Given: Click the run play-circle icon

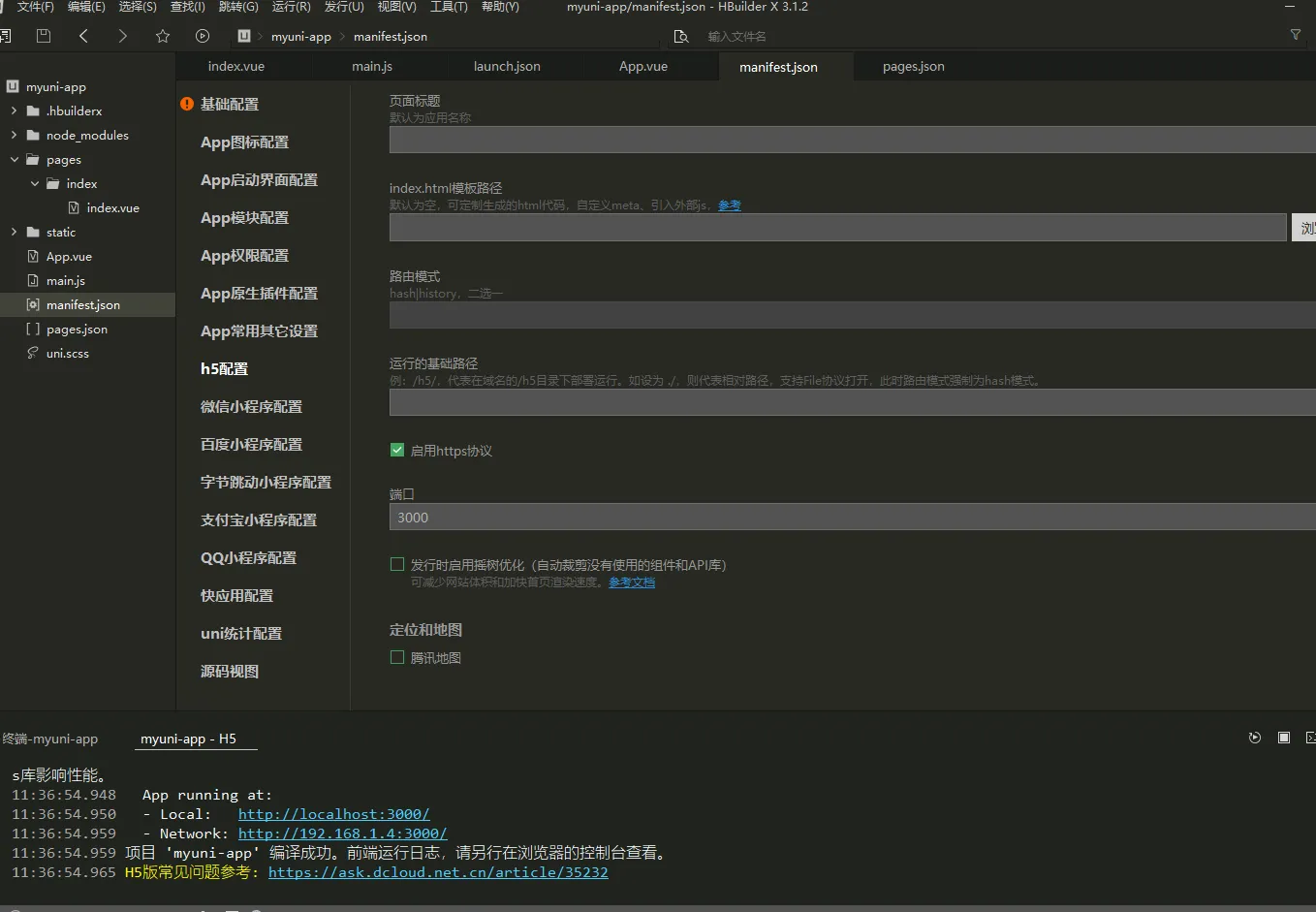Looking at the screenshot, I should point(203,36).
